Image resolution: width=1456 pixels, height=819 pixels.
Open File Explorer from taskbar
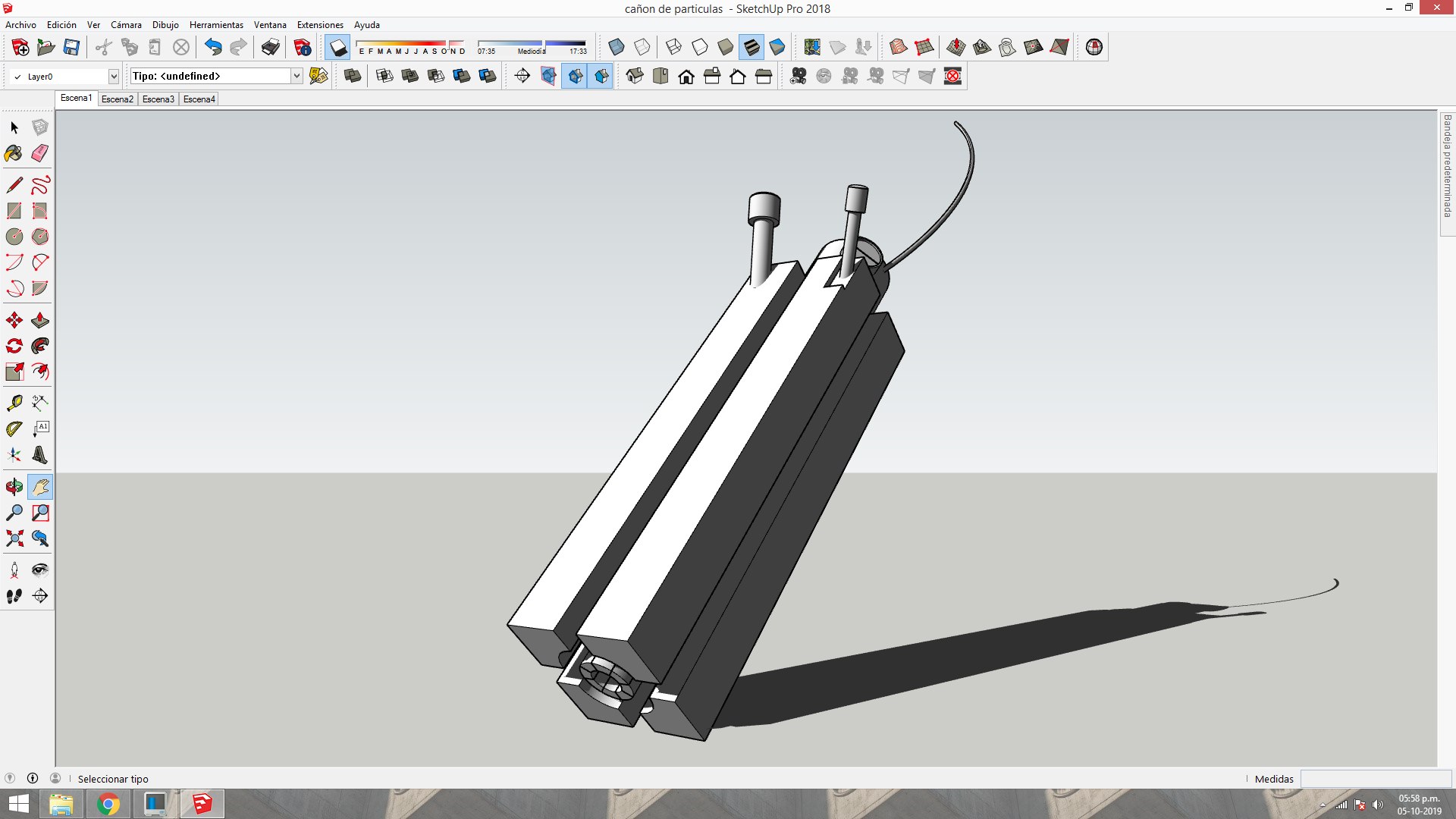(x=61, y=804)
